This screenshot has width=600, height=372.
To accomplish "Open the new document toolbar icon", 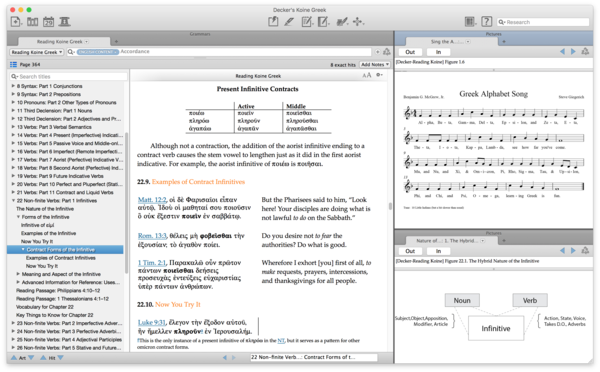I will click(x=16, y=21).
